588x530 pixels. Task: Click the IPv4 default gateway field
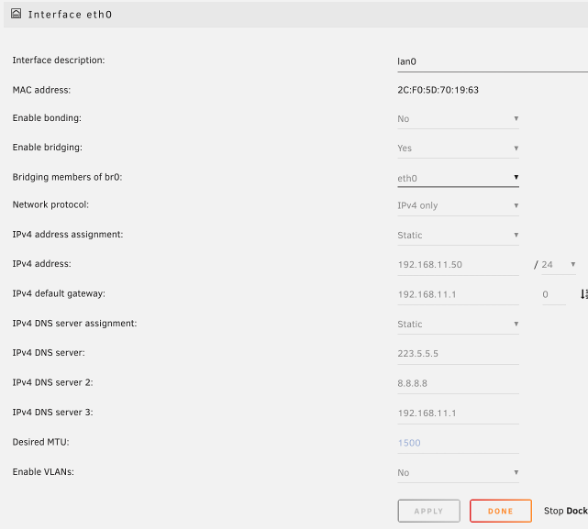coord(458,294)
